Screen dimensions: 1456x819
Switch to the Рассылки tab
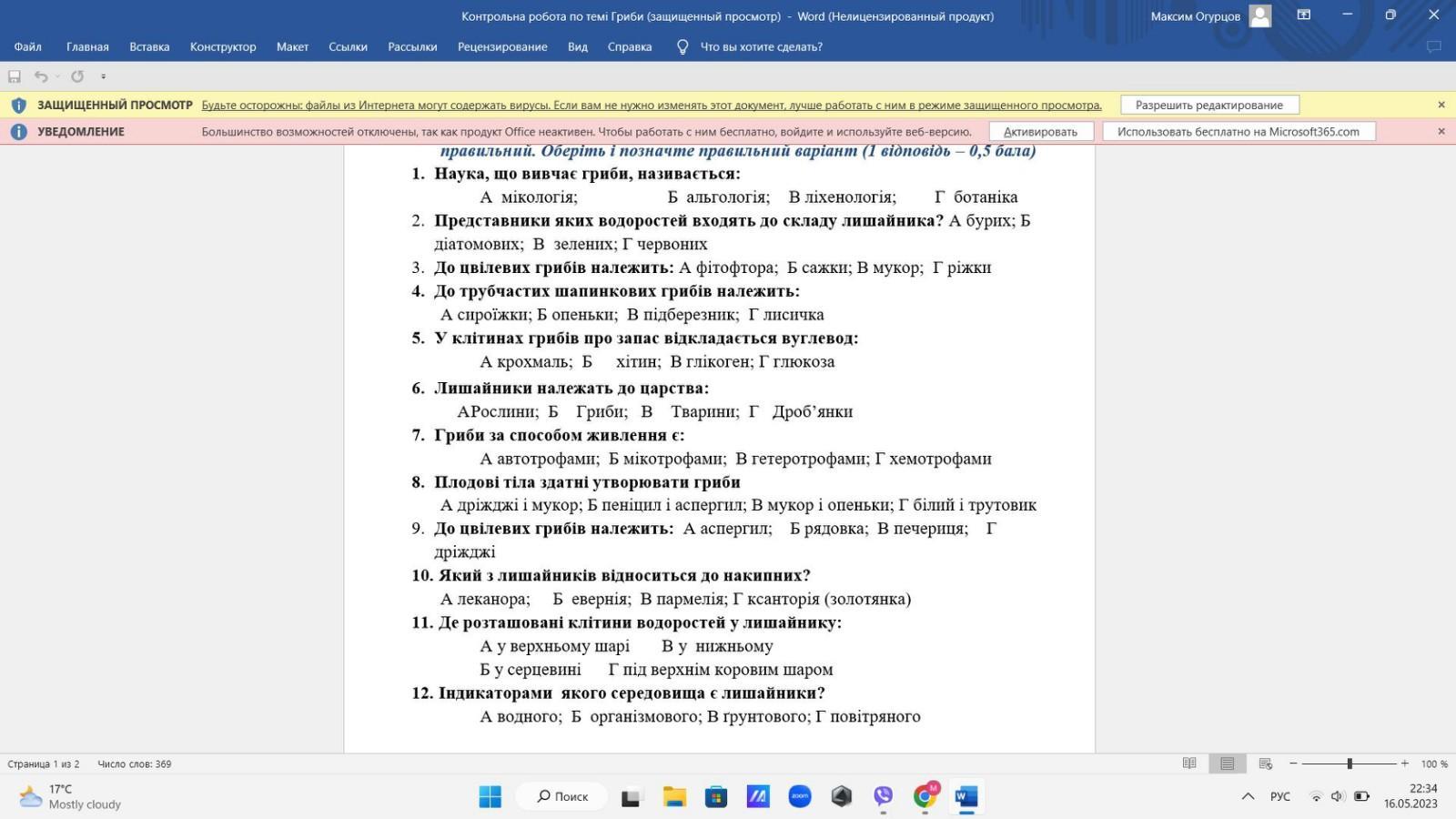[412, 46]
